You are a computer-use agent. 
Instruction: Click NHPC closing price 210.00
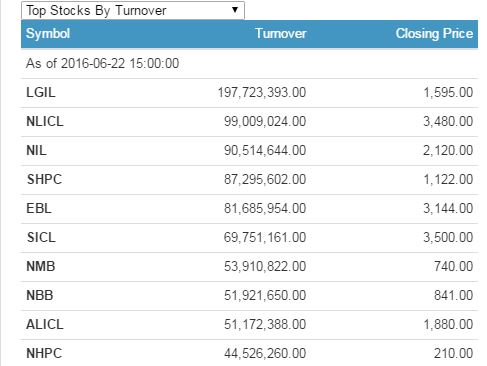coord(453,353)
